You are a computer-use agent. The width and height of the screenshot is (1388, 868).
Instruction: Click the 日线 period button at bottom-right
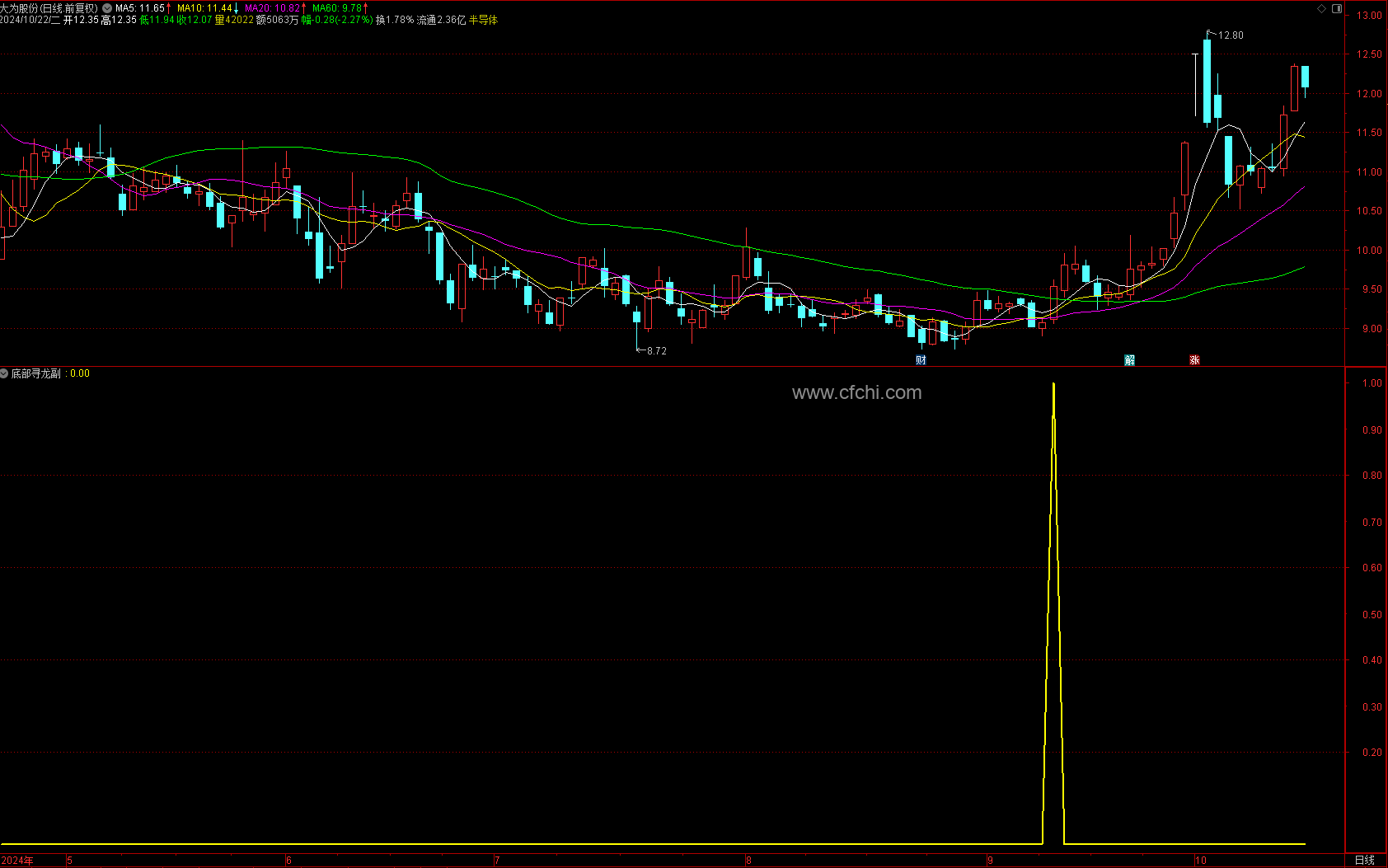coord(1365,860)
